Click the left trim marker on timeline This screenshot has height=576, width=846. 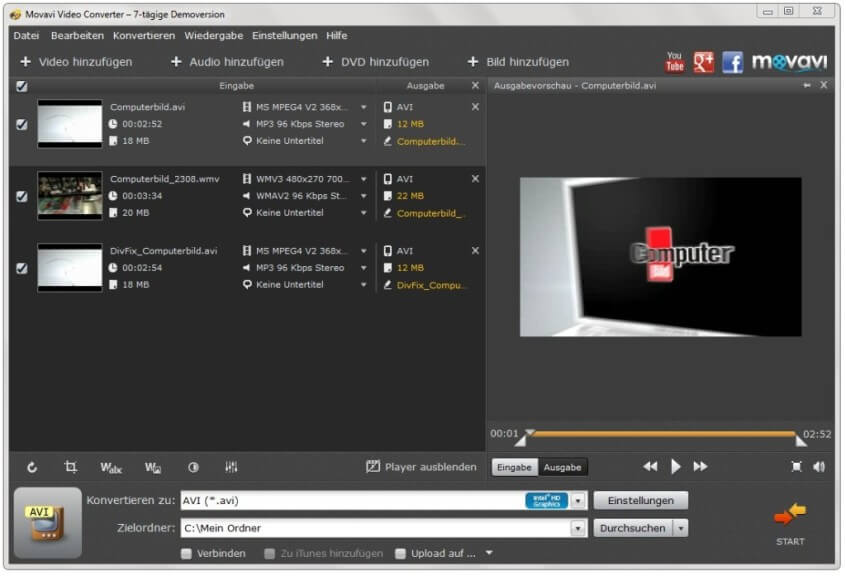click(x=521, y=441)
